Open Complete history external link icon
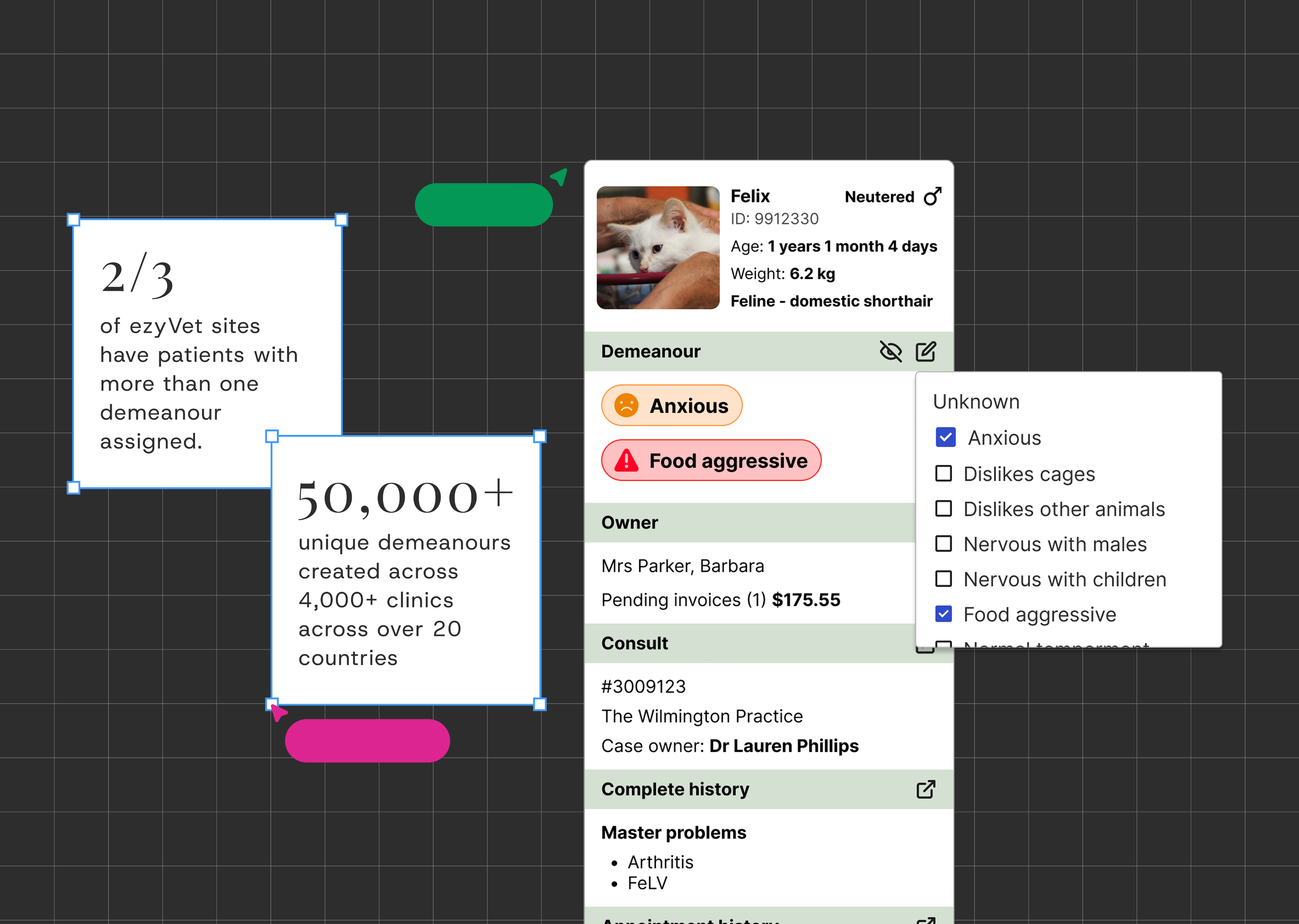 coord(925,789)
